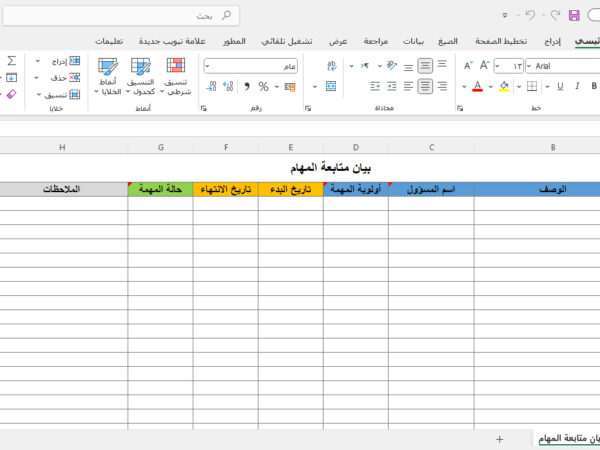The image size is (600, 450).
Task: Open the Font group dialog launcher
Action: click(460, 108)
